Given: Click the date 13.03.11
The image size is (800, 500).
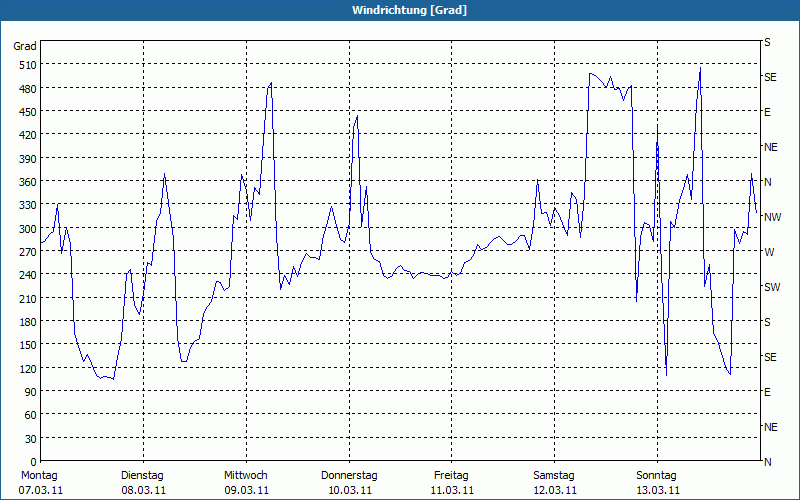Looking at the screenshot, I should (x=658, y=491).
